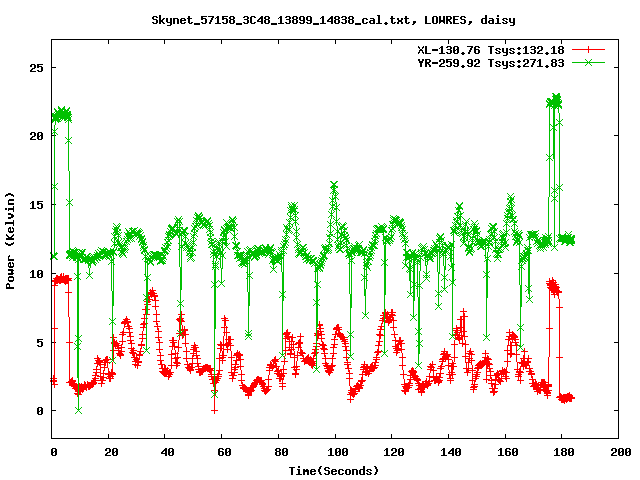Click the red data point at zero near 57 seconds
The height and width of the screenshot is (480, 640).
coord(214,411)
